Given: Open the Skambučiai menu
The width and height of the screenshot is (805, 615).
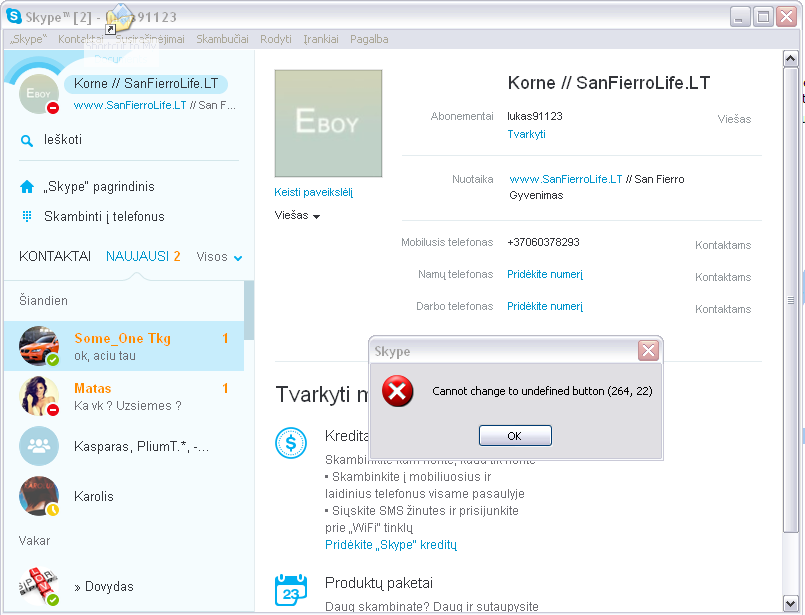Looking at the screenshot, I should [x=222, y=39].
